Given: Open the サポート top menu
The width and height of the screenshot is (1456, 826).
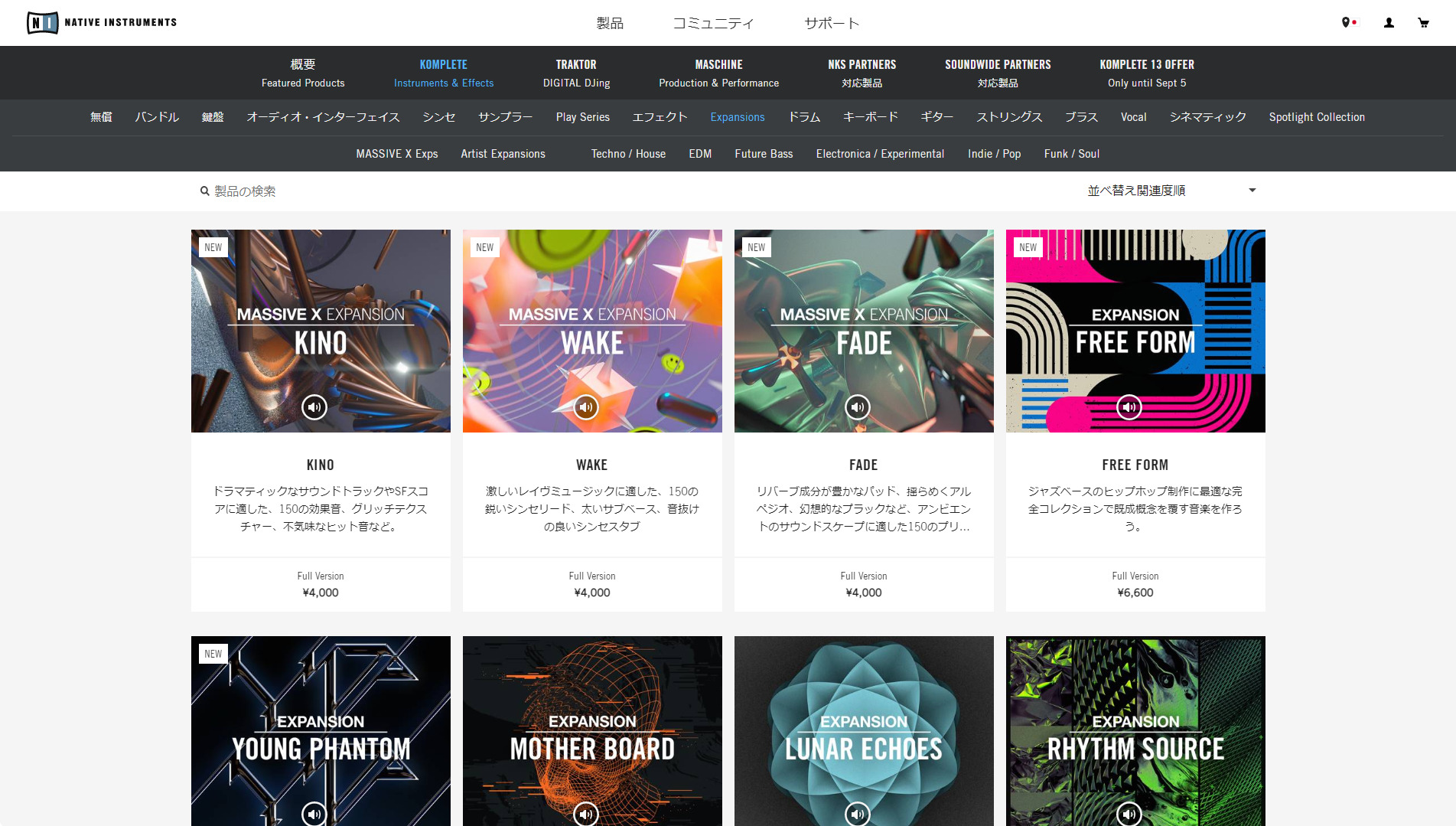Looking at the screenshot, I should [832, 23].
